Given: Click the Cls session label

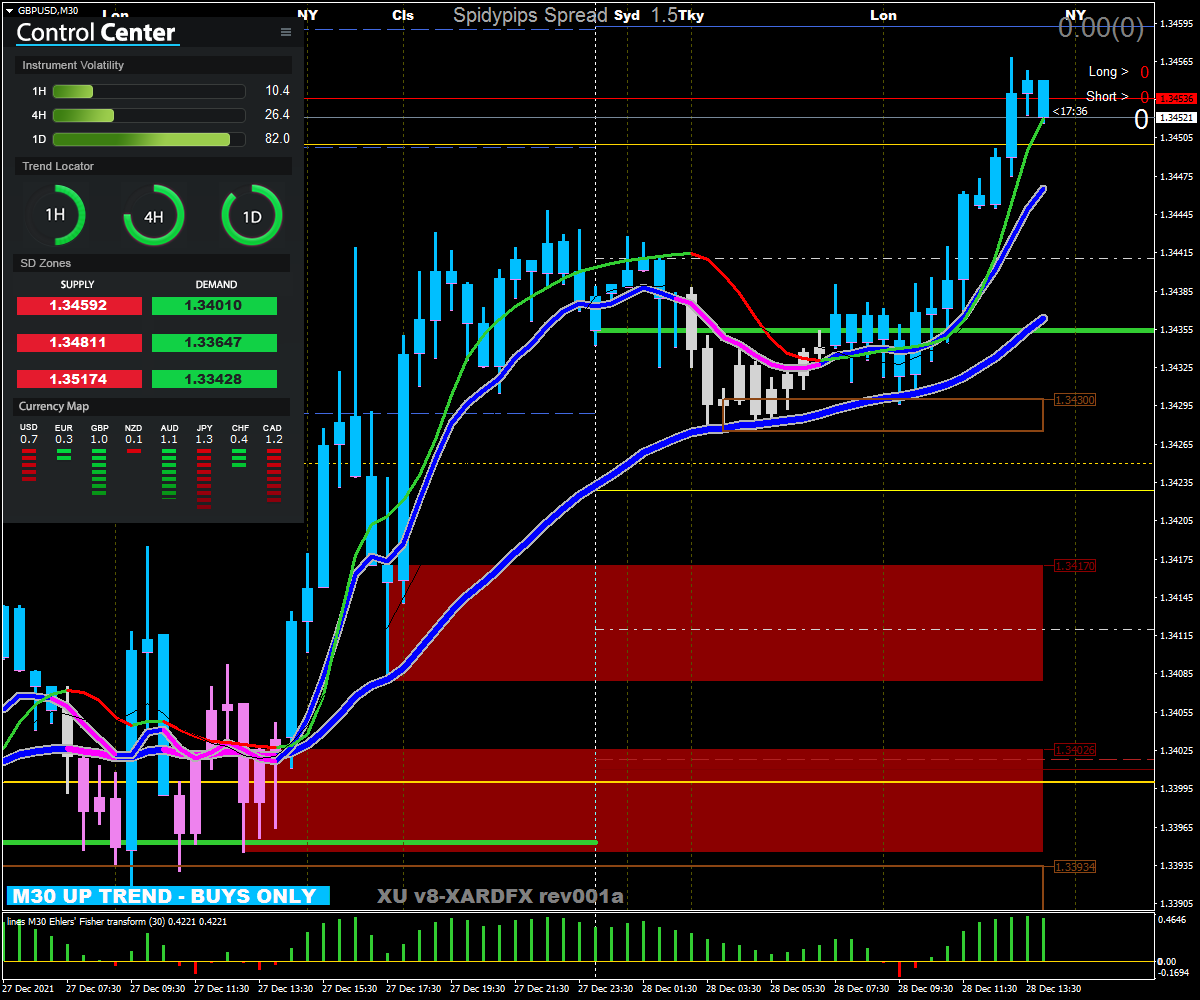Looking at the screenshot, I should [x=403, y=15].
